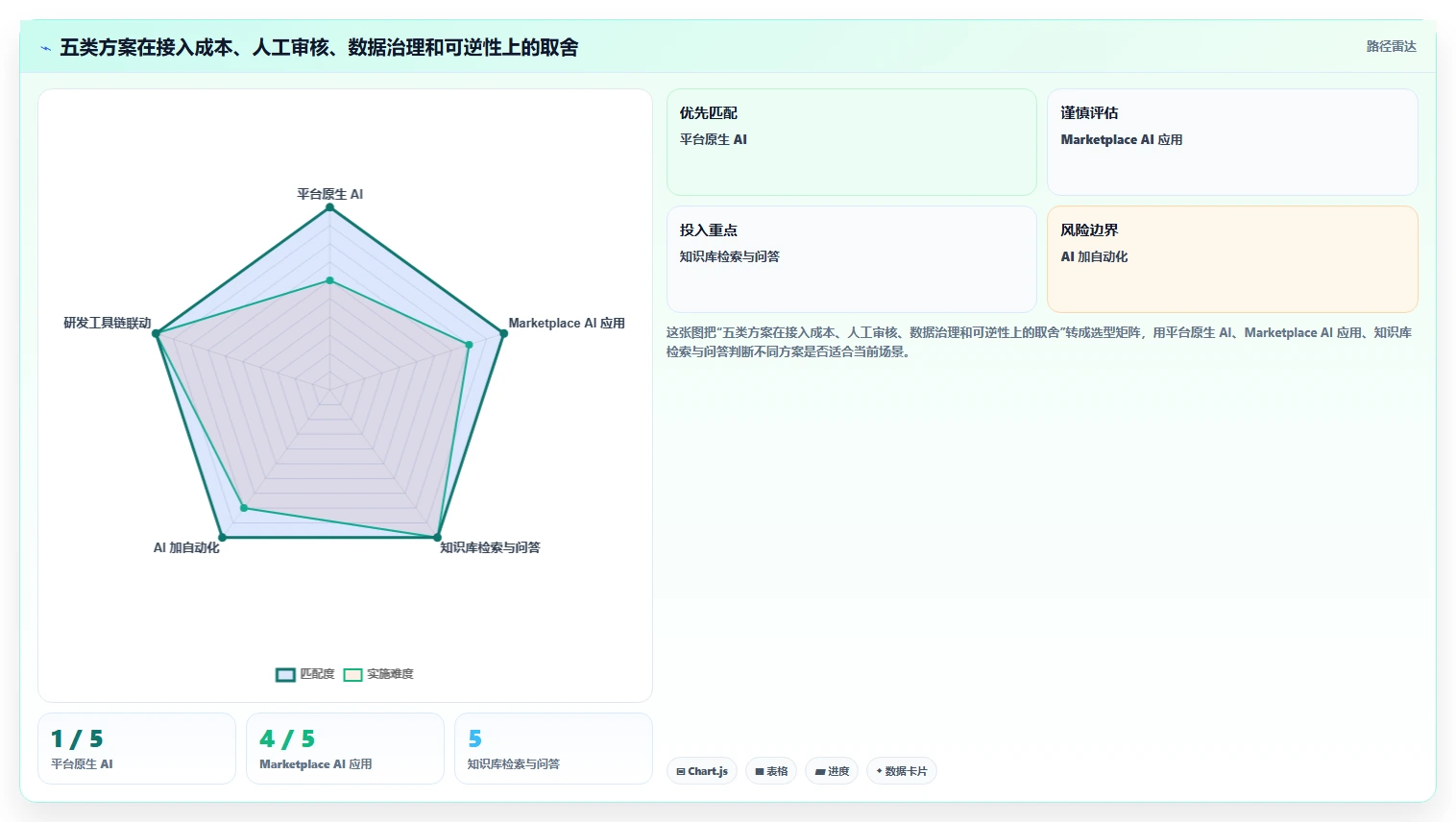Viewport: 1456px width, 822px height.
Task: Click the 研发工具链联动 radar axis label
Action: (108, 323)
